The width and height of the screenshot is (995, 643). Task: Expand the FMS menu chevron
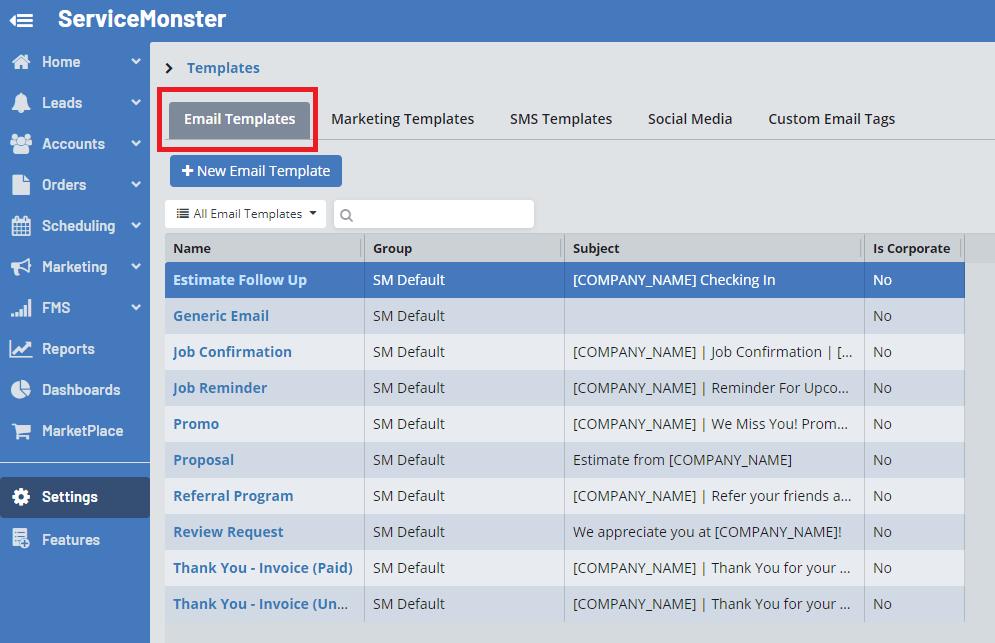pyautogui.click(x=136, y=308)
